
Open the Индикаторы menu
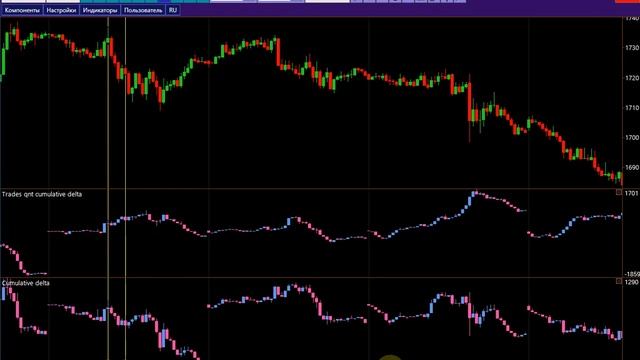[100, 10]
